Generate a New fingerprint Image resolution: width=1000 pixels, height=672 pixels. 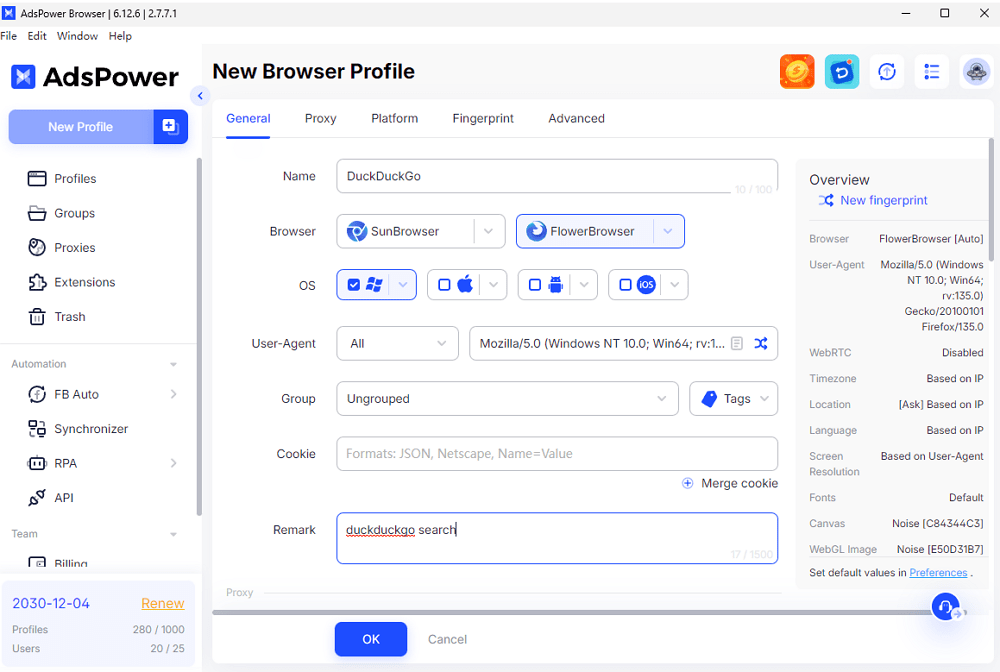872,200
